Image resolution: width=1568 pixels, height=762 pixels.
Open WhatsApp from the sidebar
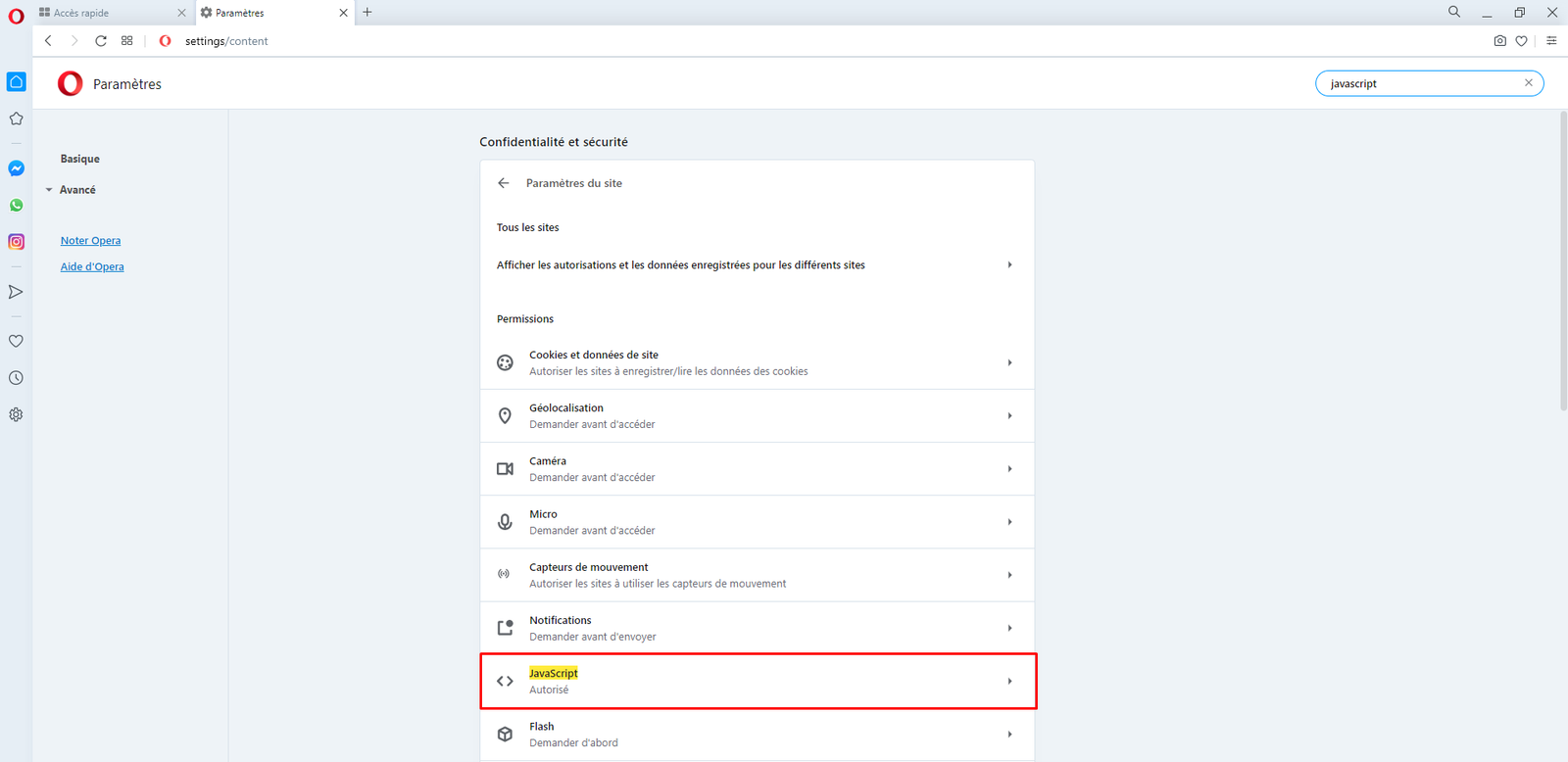click(x=17, y=206)
